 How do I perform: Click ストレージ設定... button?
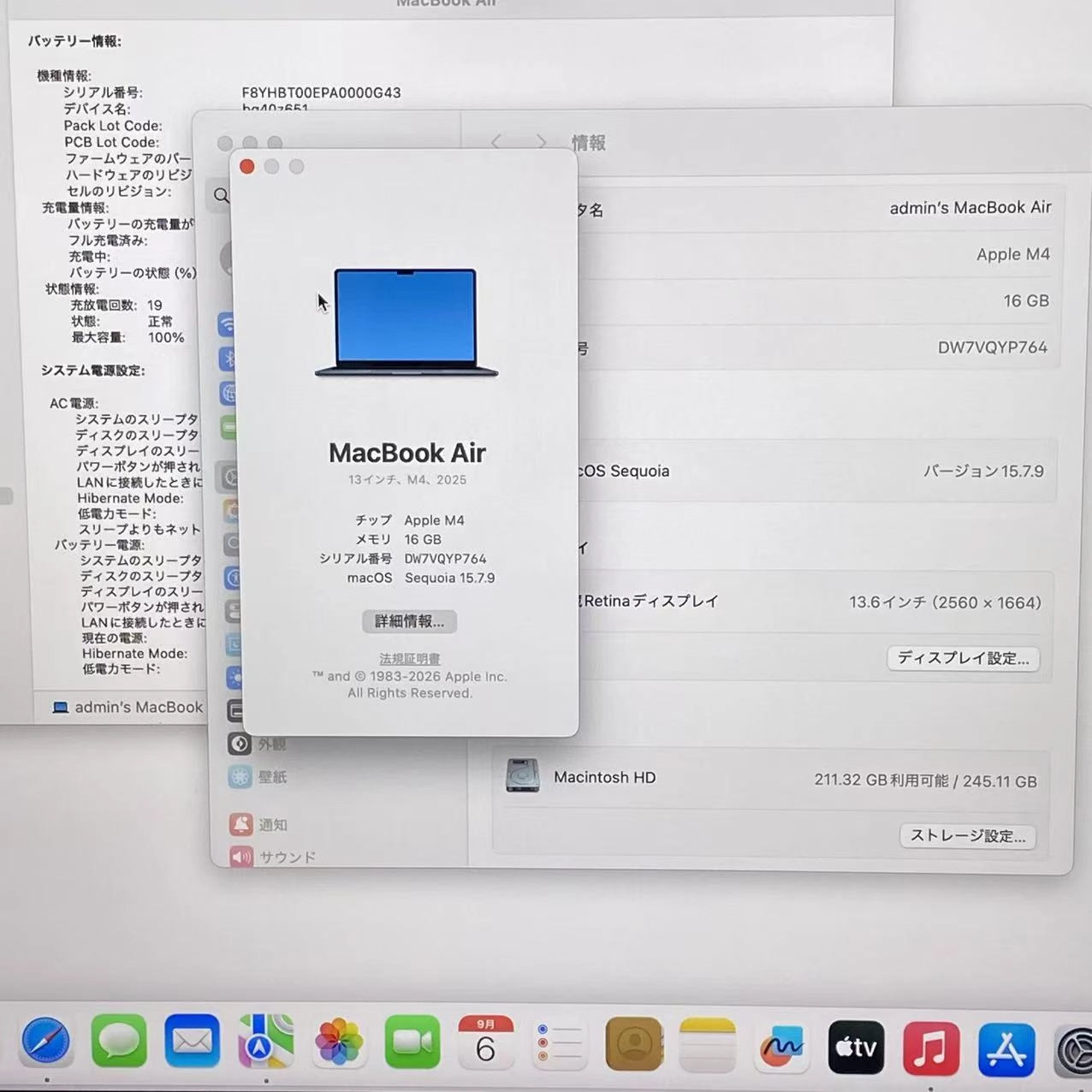[x=968, y=835]
